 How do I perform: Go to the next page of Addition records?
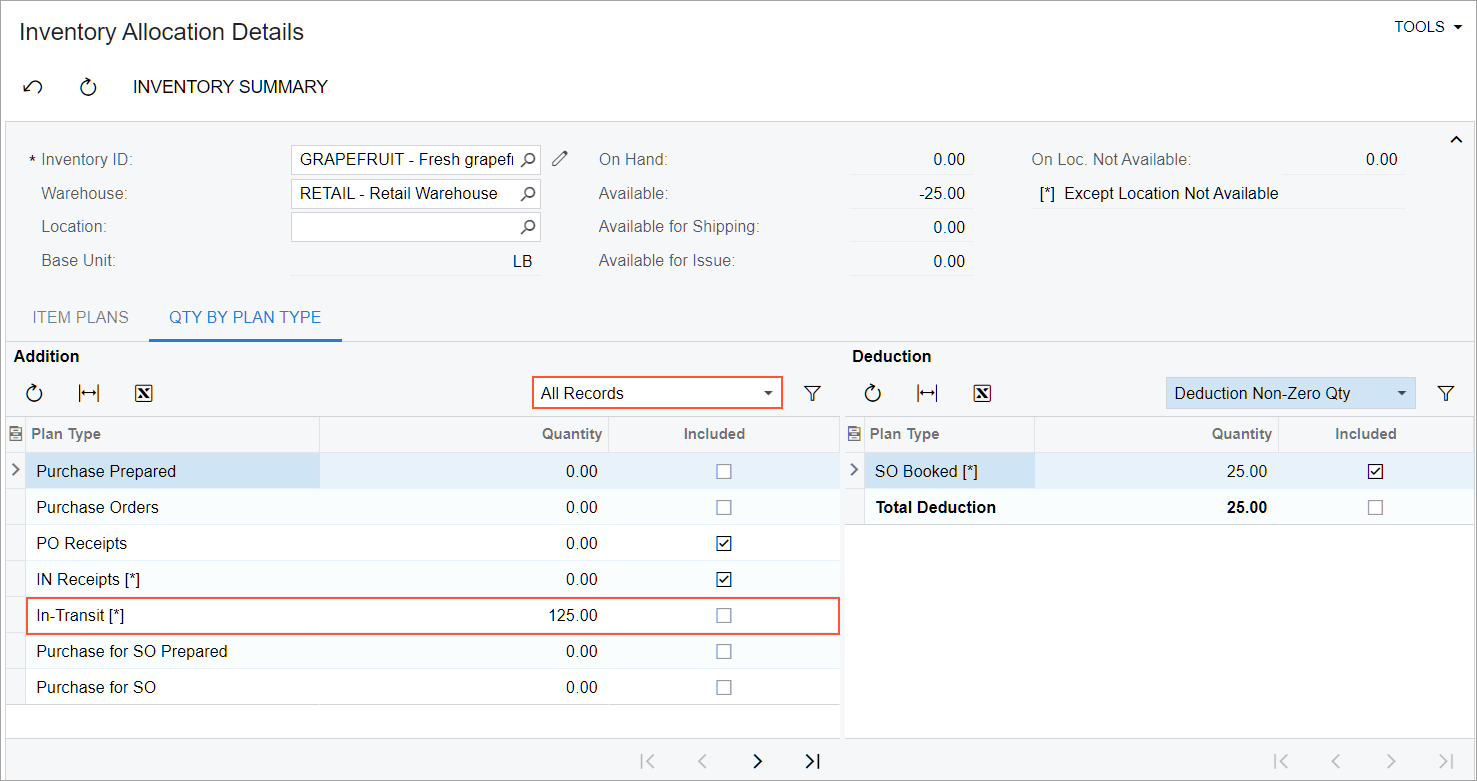point(757,761)
